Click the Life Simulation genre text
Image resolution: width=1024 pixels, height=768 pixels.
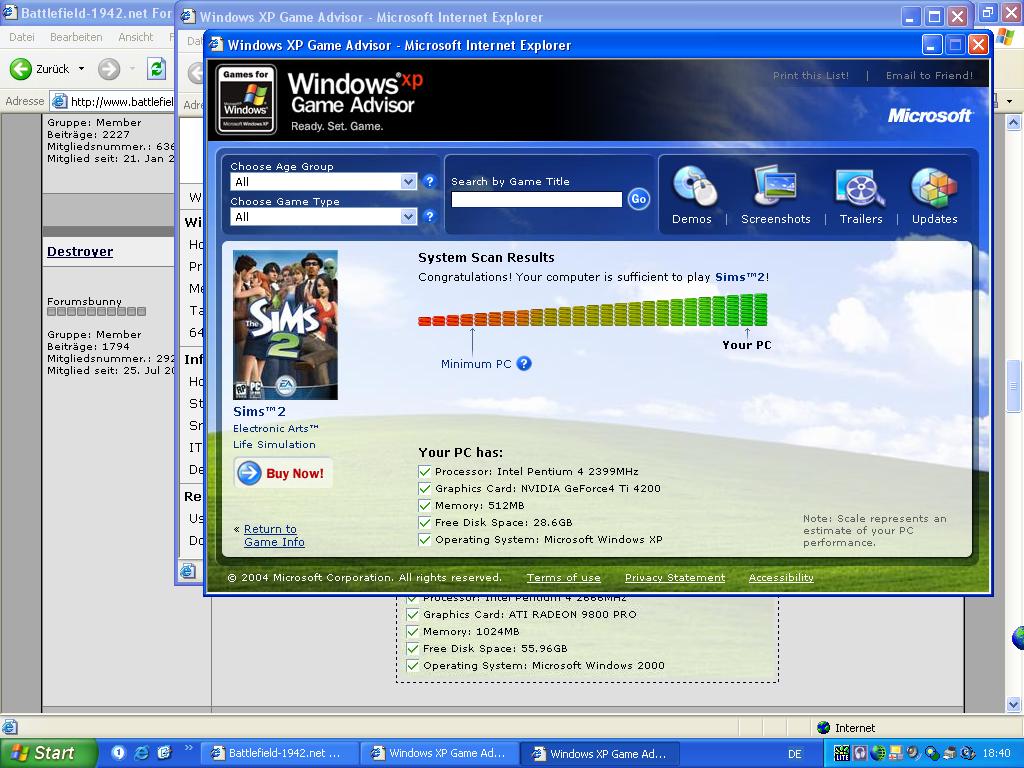(x=274, y=444)
